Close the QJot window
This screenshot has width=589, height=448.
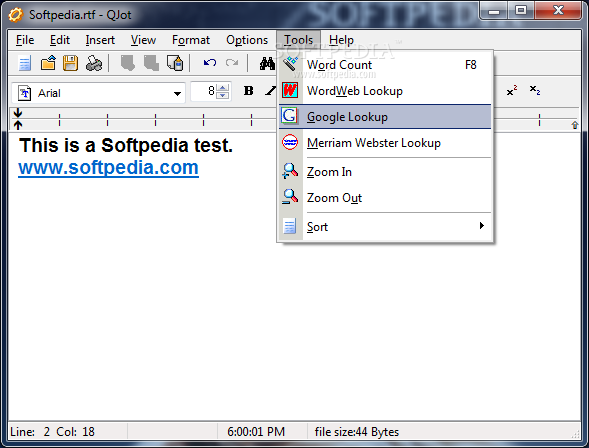pyautogui.click(x=558, y=11)
